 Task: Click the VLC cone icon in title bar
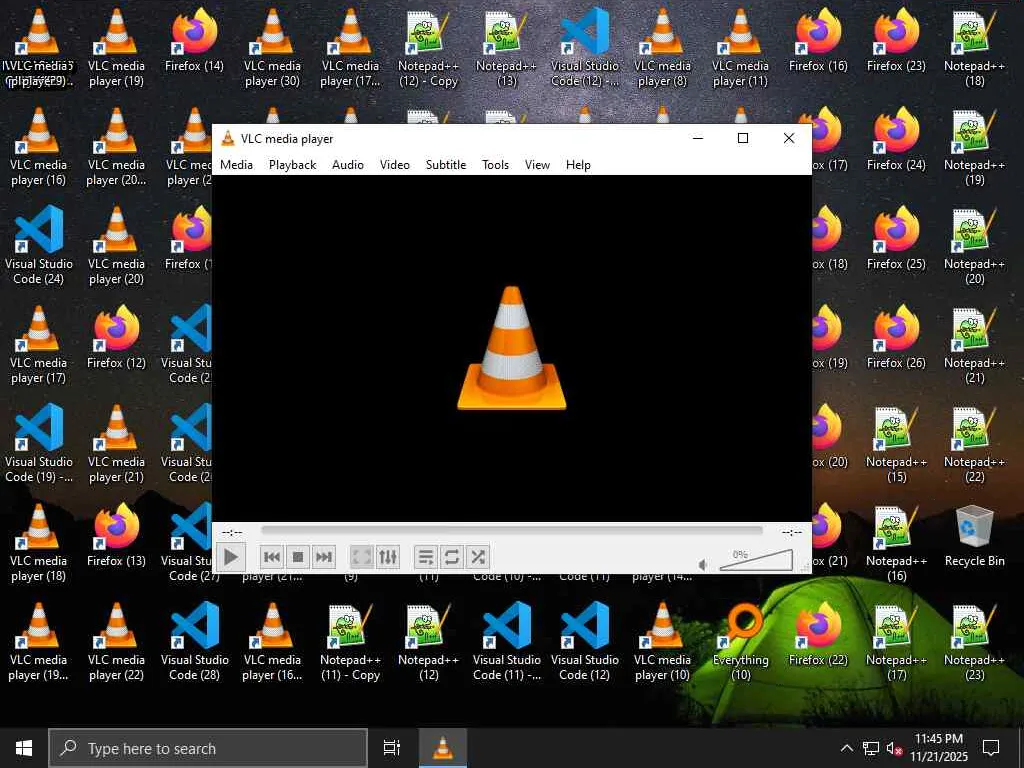click(228, 138)
